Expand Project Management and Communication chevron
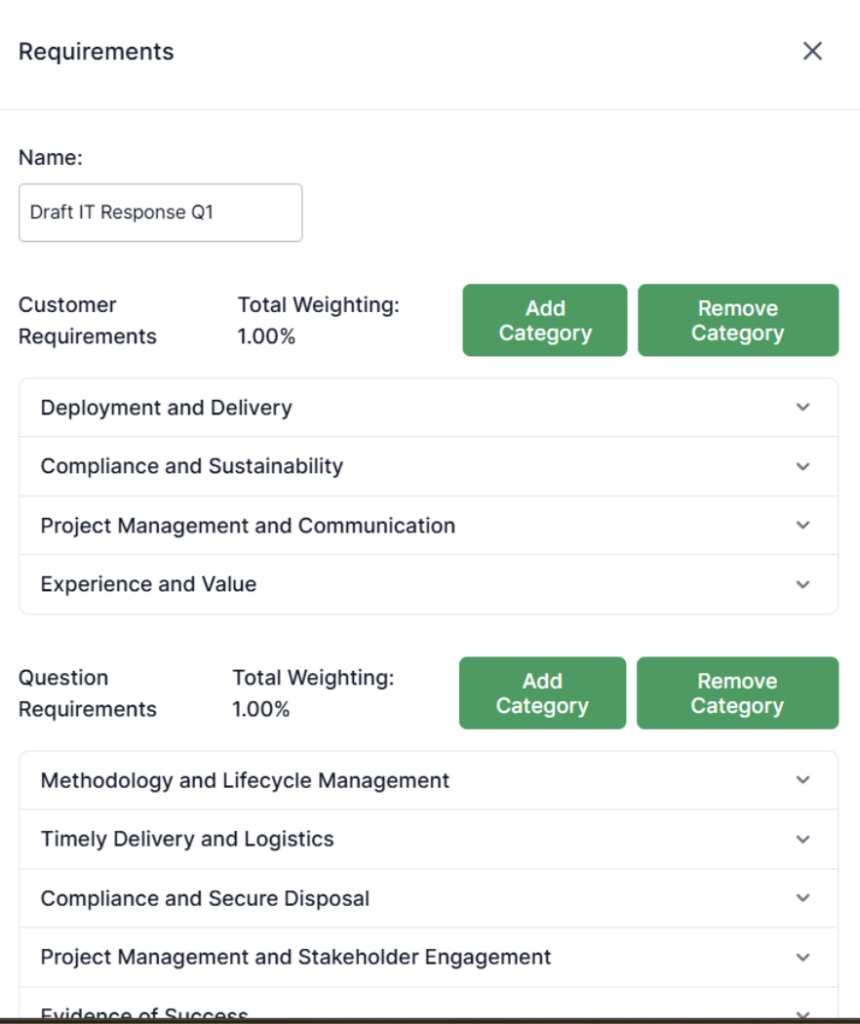 [x=803, y=525]
